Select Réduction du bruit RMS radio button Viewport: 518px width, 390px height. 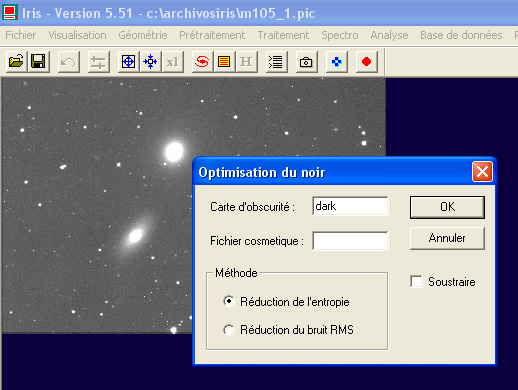(x=229, y=330)
